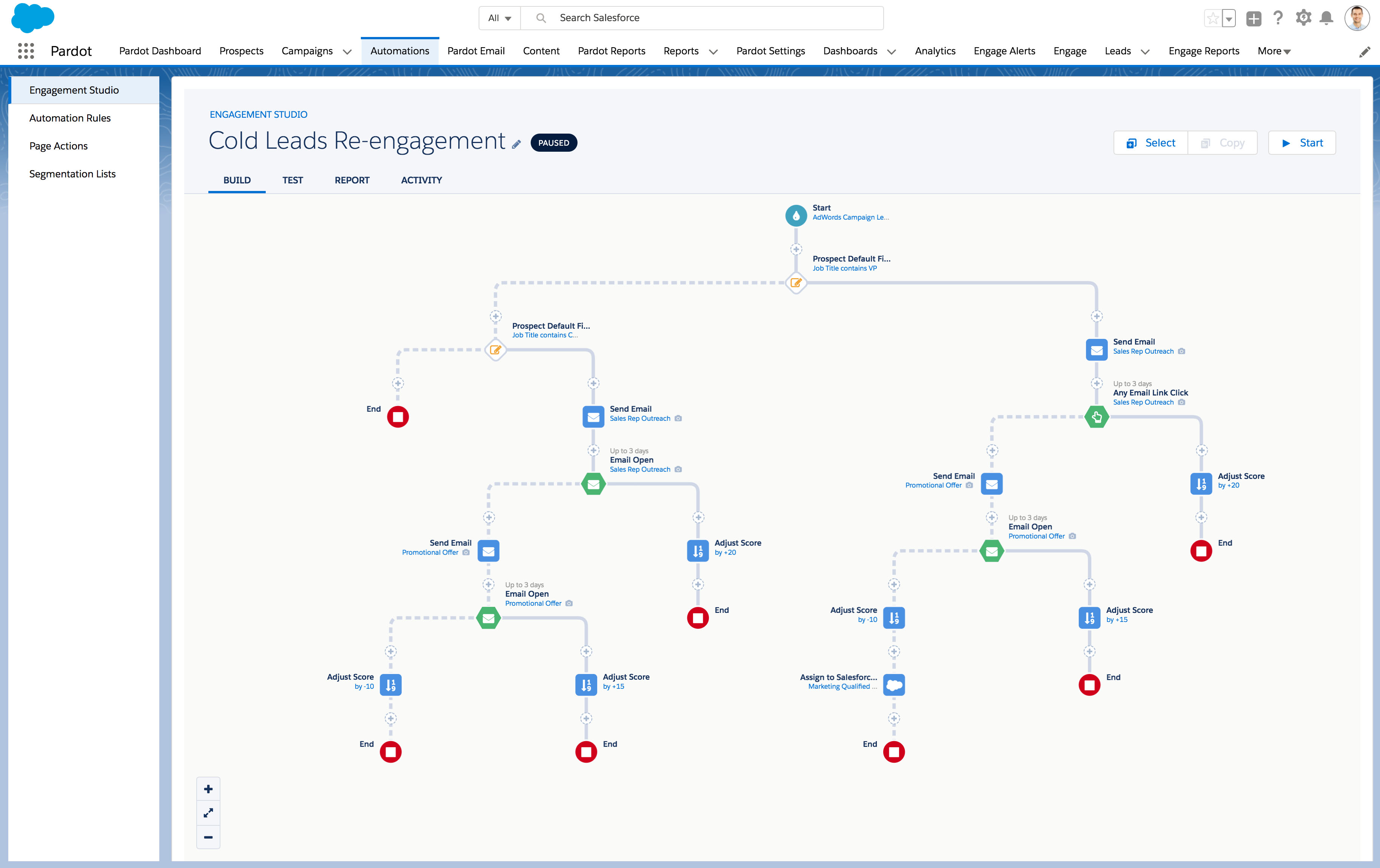Click the Any Email Link Click trigger icon
The image size is (1380, 868).
(x=1097, y=416)
